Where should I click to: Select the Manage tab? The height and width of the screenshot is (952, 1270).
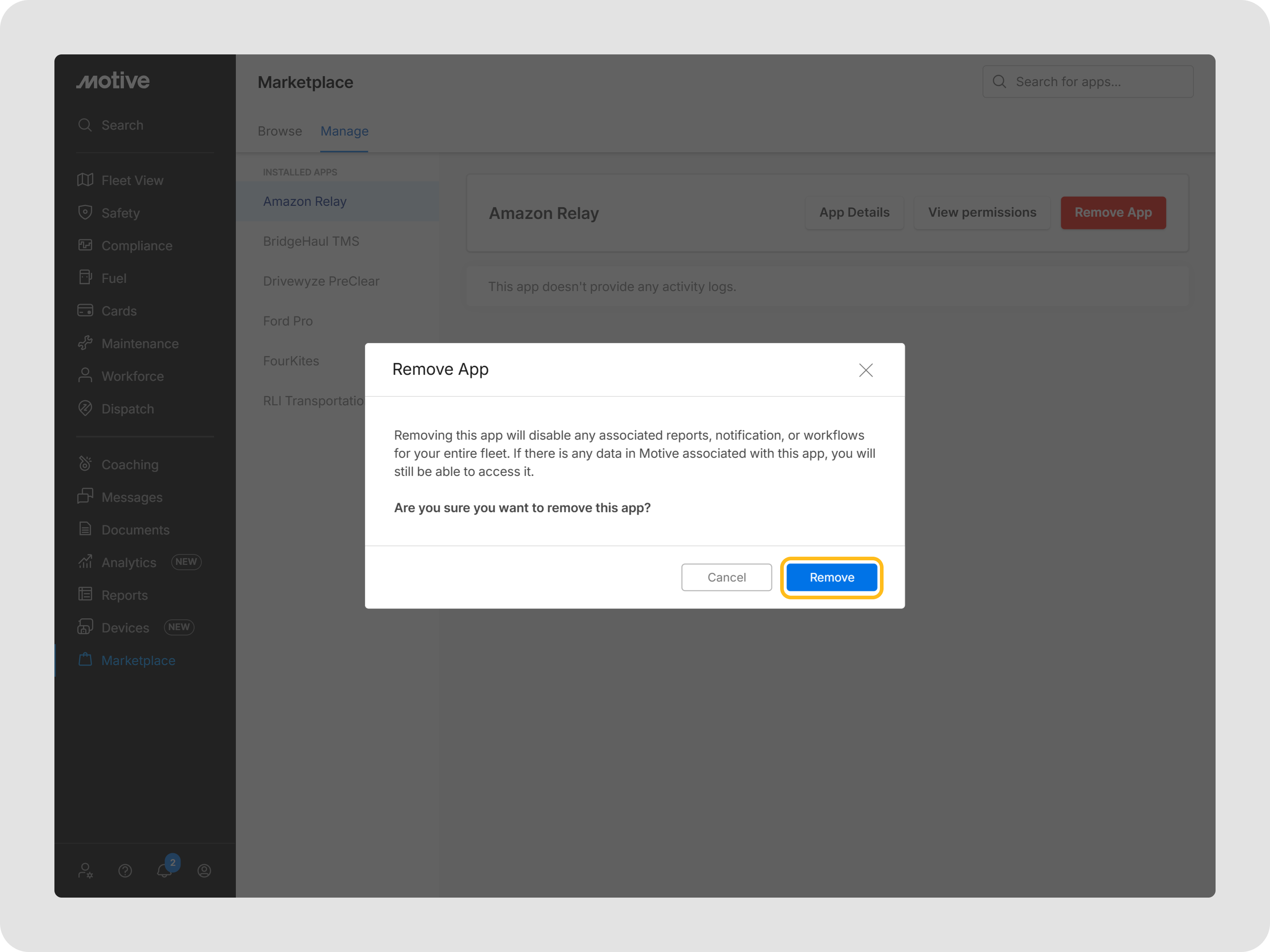click(344, 131)
